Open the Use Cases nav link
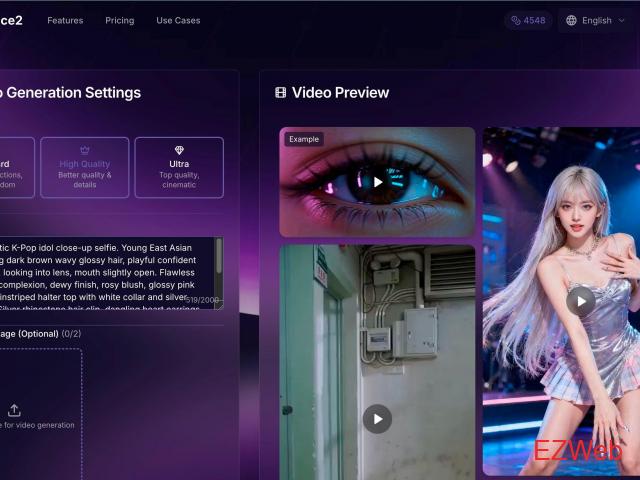This screenshot has width=640, height=480. click(178, 20)
